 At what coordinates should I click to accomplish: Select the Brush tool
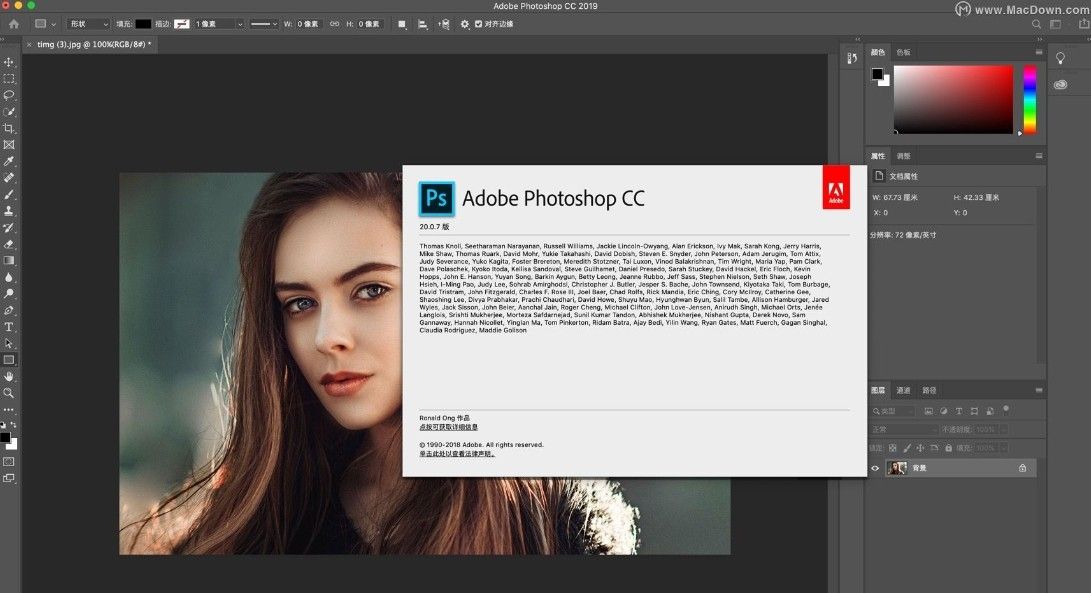tap(9, 194)
